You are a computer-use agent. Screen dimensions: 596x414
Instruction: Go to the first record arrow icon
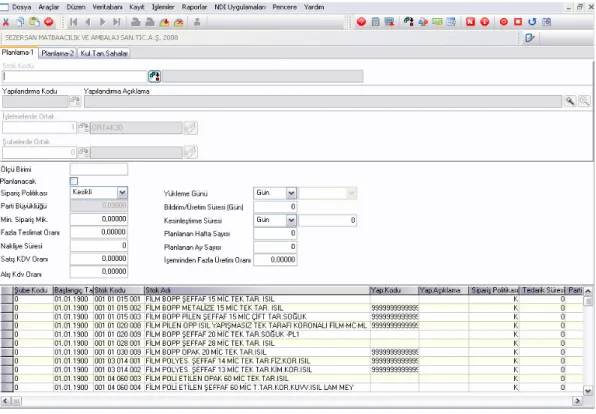[x=73, y=22]
